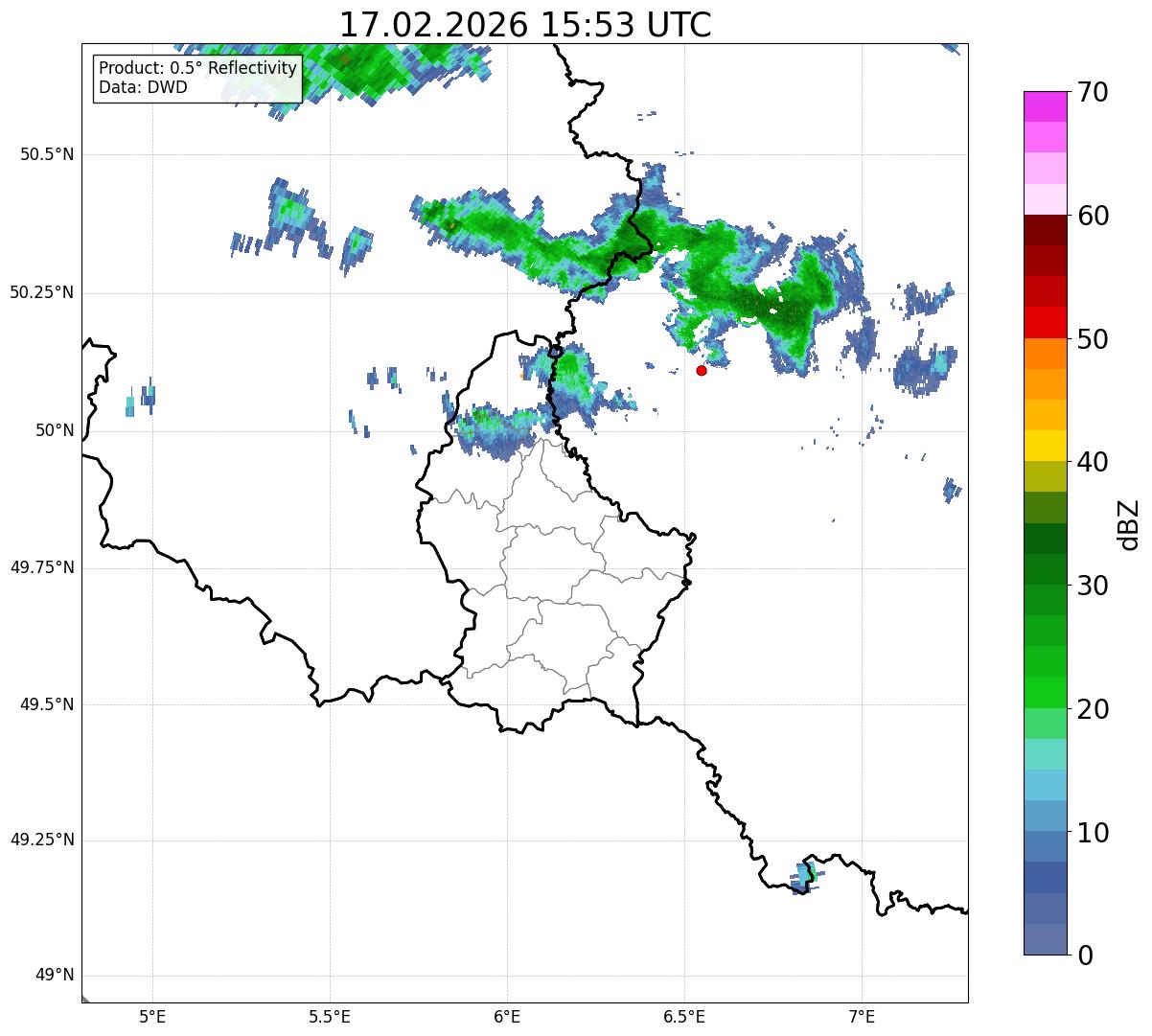
Task: Click the bright green colorbar swatch at 20 dBZ
Action: tap(1046, 693)
